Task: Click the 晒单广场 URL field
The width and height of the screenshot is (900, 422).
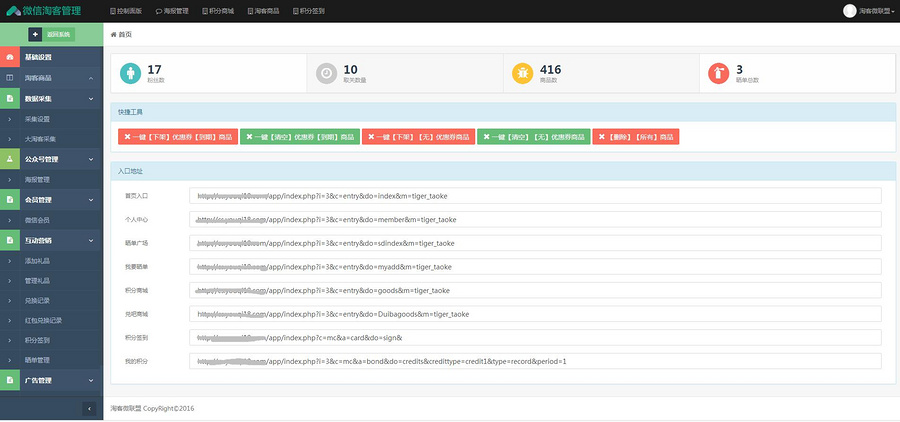Action: (536, 243)
